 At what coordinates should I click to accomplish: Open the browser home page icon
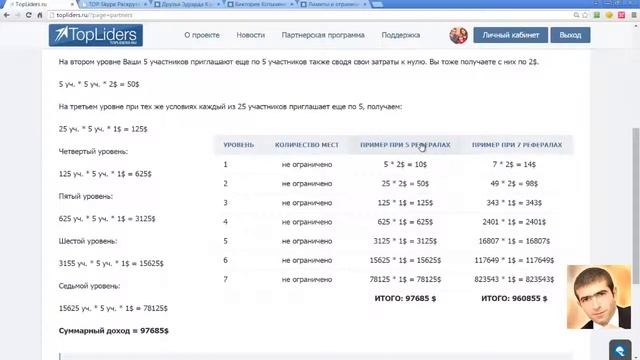point(40,15)
